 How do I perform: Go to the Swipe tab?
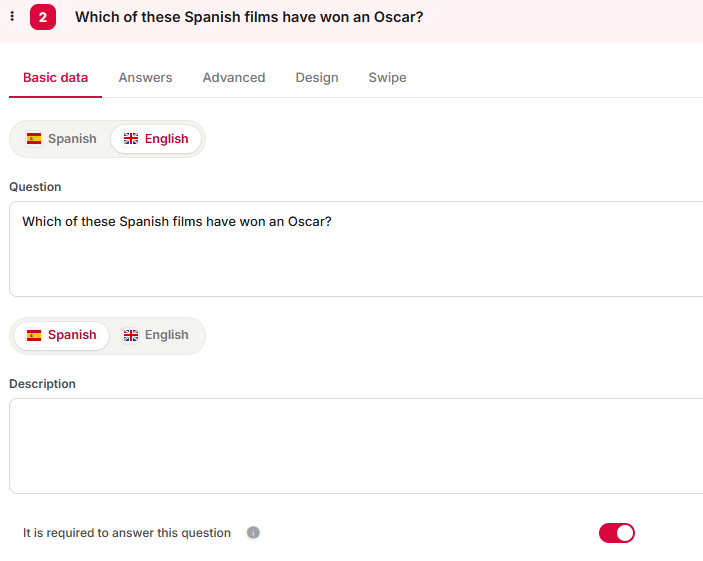(x=387, y=78)
